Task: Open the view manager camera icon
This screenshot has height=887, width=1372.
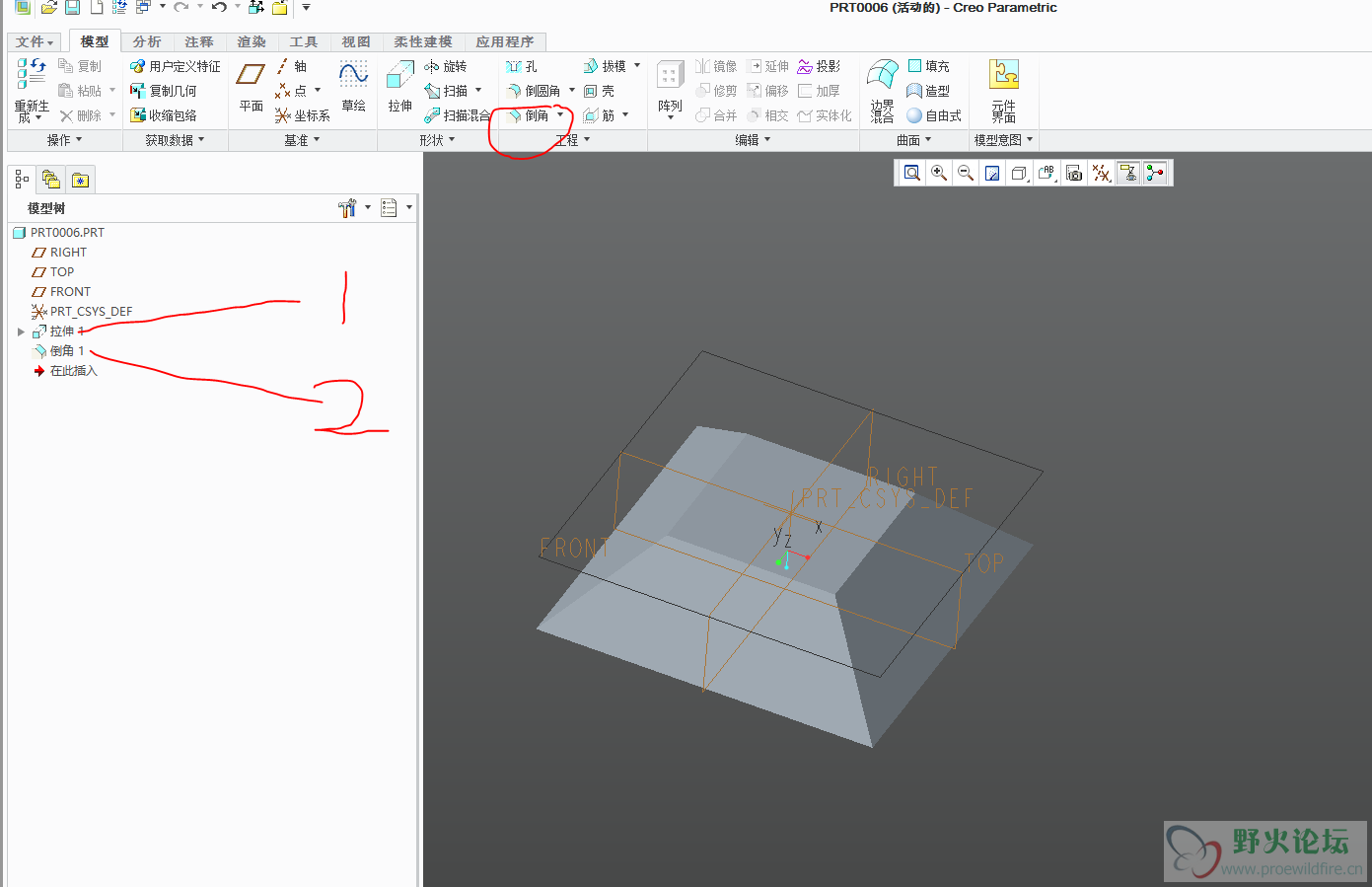Action: [x=1074, y=174]
